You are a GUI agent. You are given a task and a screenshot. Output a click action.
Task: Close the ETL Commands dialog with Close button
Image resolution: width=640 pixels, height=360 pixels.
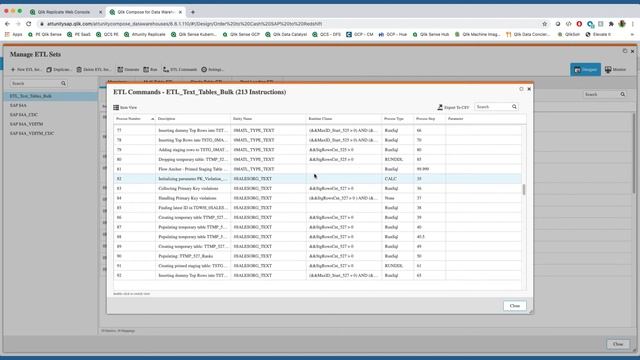[x=515, y=306]
